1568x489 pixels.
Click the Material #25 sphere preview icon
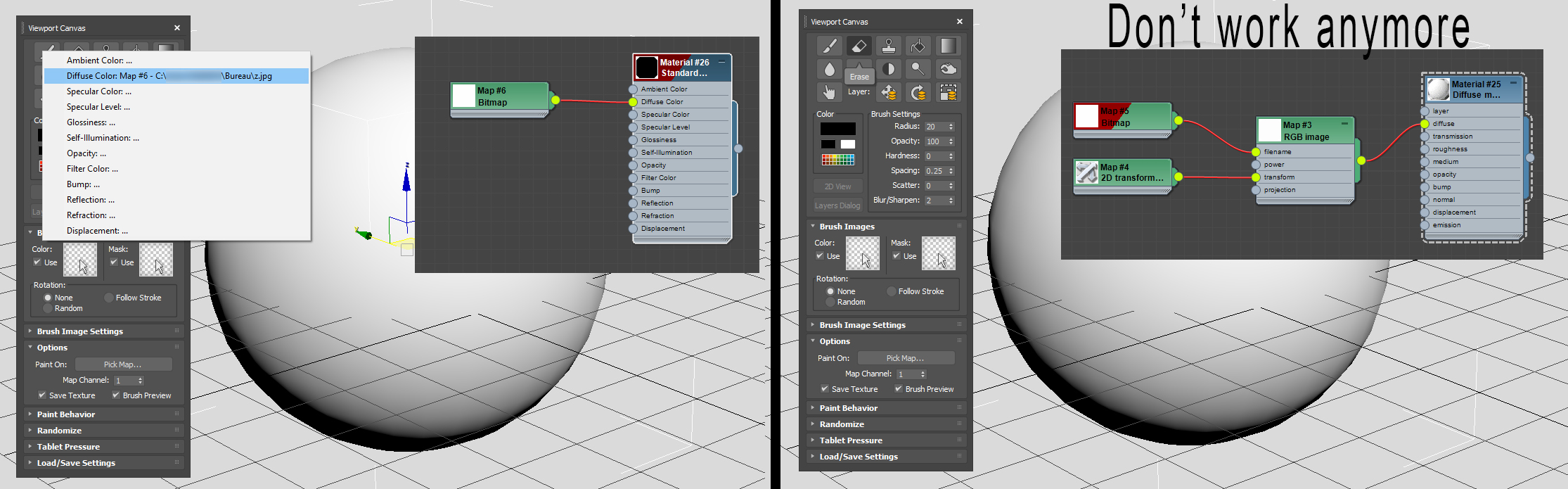(1439, 89)
